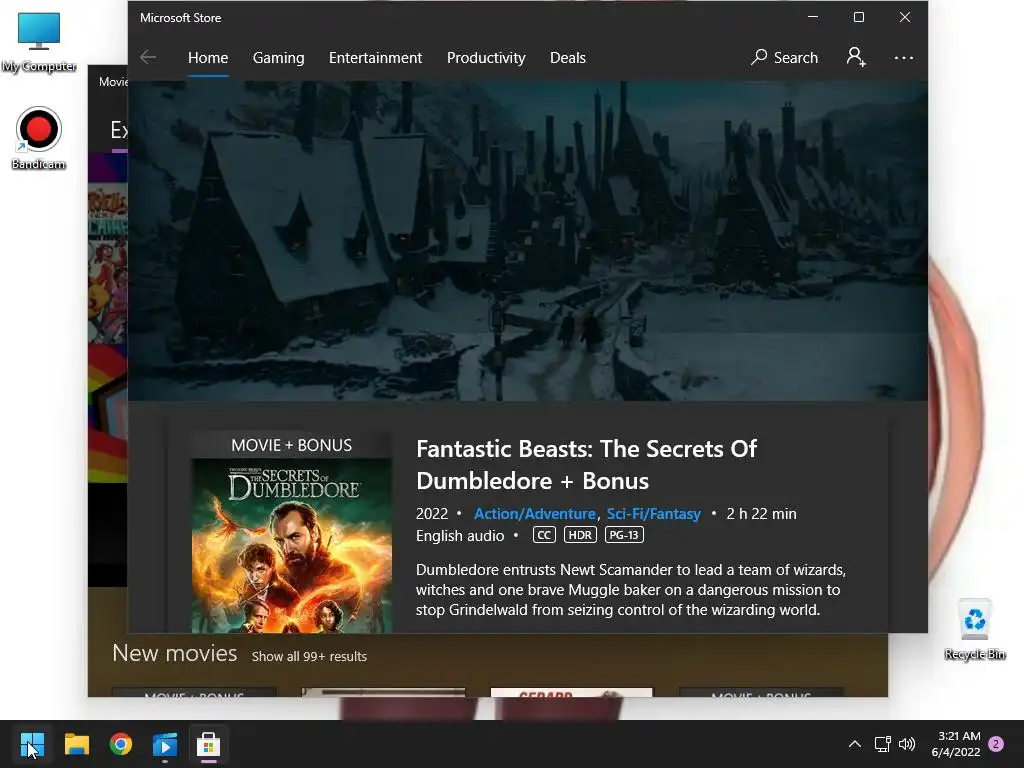Click Show all 99+ results in back window
The width and height of the screenshot is (1024, 768).
click(310, 656)
